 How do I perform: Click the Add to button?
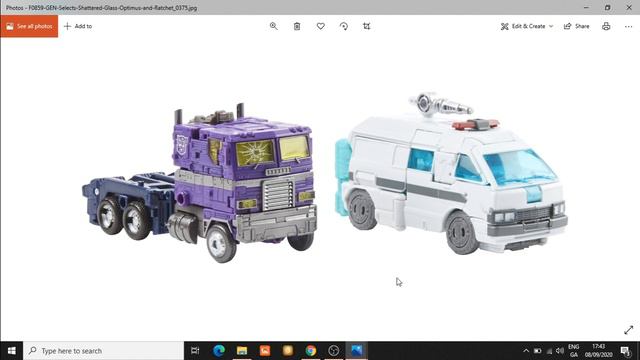[x=78, y=26]
